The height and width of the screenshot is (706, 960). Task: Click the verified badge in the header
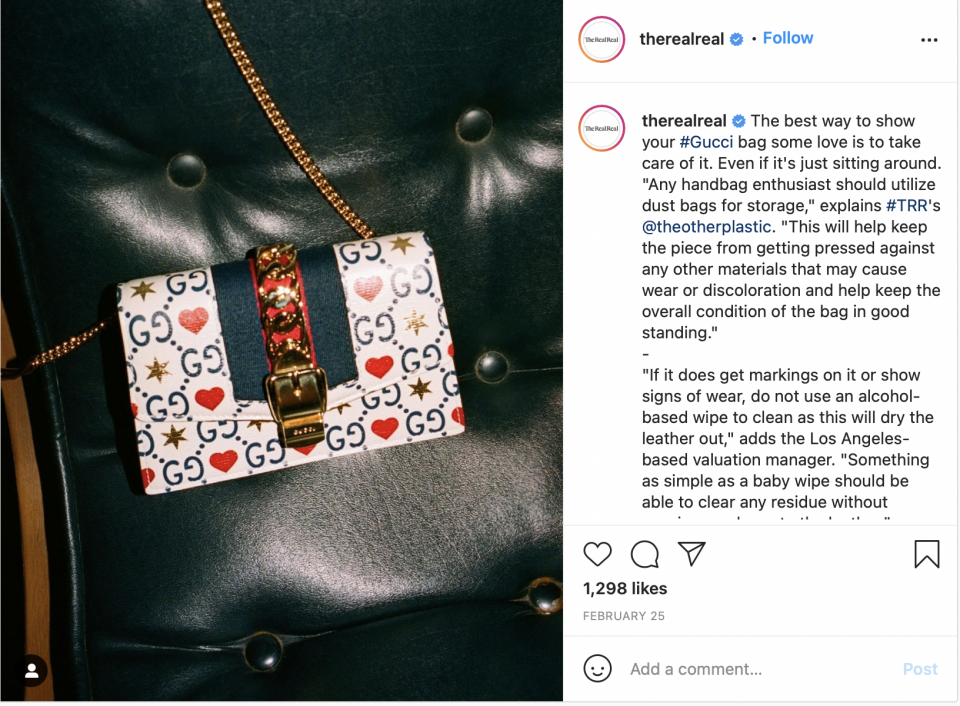tap(737, 39)
